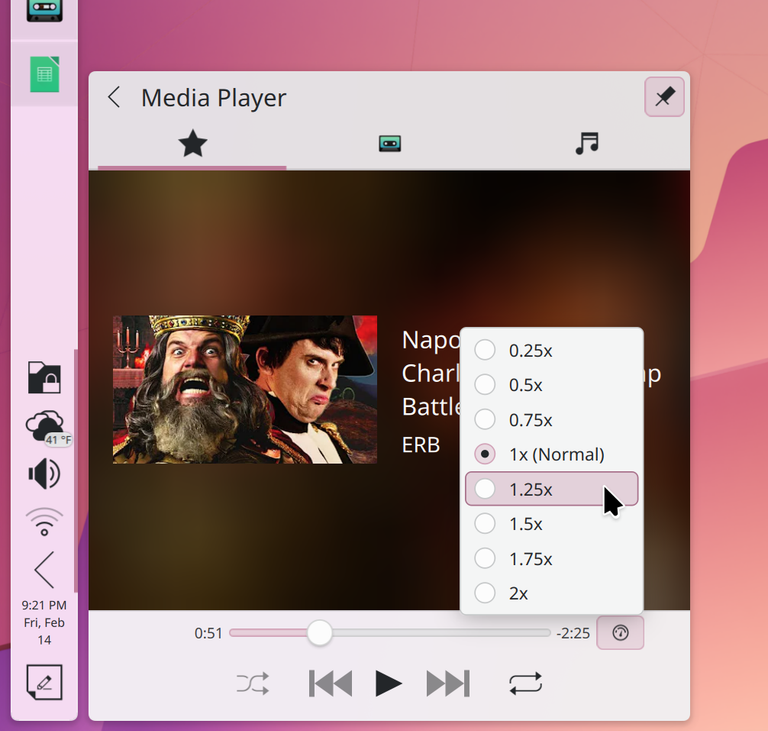Skip to the previous track

pyautogui.click(x=330, y=684)
